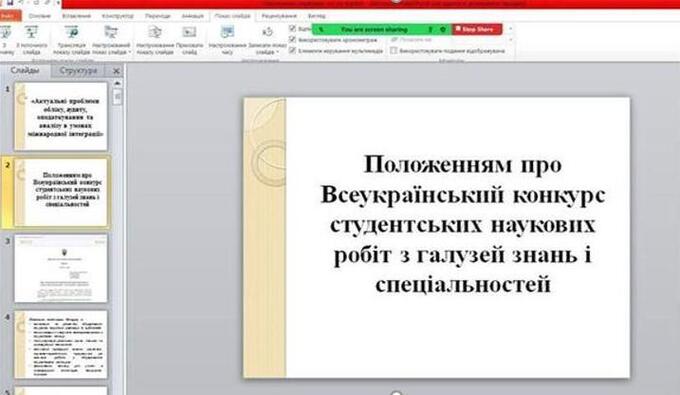
Task: Start Настроювання часу rehearse timings
Action: click(227, 40)
